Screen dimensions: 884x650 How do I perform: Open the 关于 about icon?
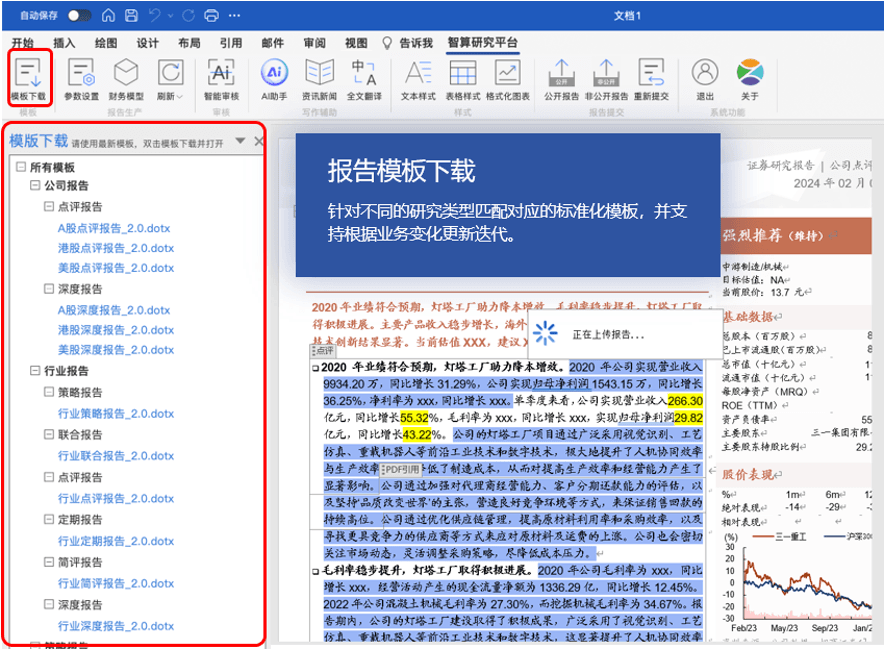click(x=750, y=73)
